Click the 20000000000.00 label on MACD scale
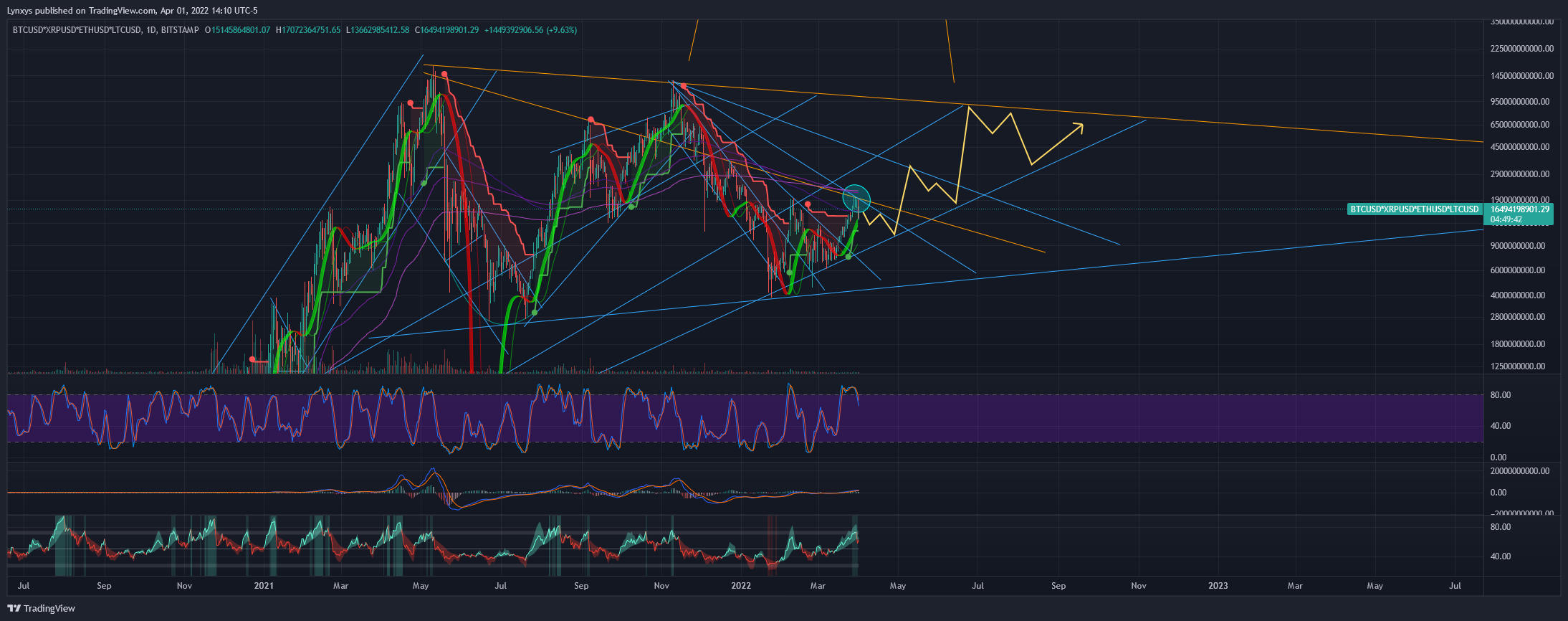 [1520, 471]
